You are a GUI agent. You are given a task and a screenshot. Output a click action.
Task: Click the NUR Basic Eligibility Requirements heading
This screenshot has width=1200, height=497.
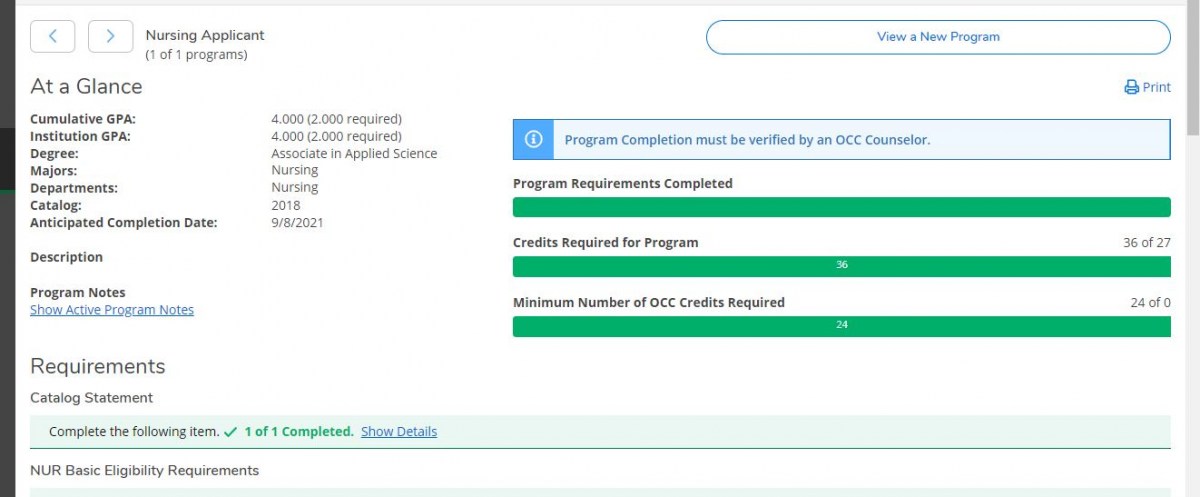click(x=145, y=470)
